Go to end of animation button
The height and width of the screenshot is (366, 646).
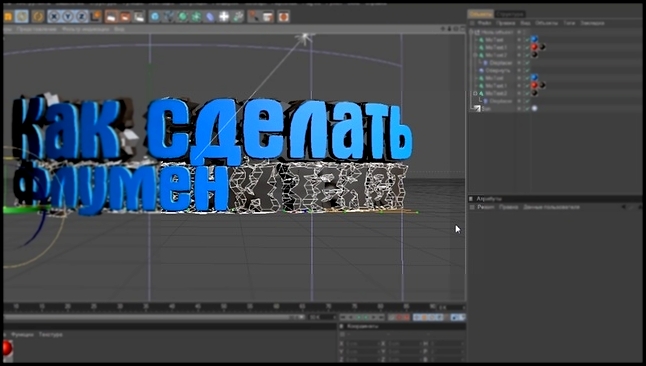(382, 317)
